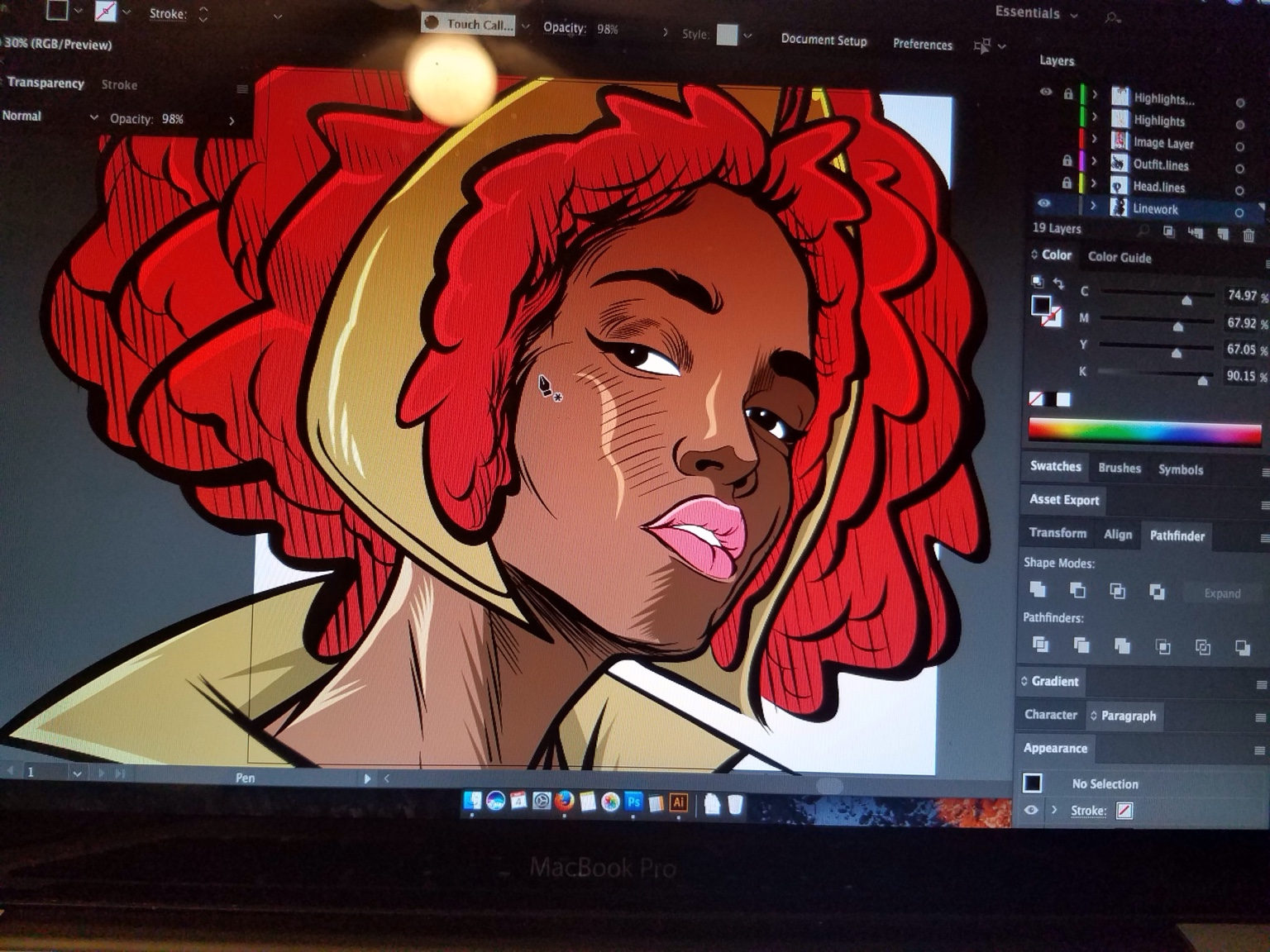Click the Illustrator icon in the Dock

tap(678, 802)
